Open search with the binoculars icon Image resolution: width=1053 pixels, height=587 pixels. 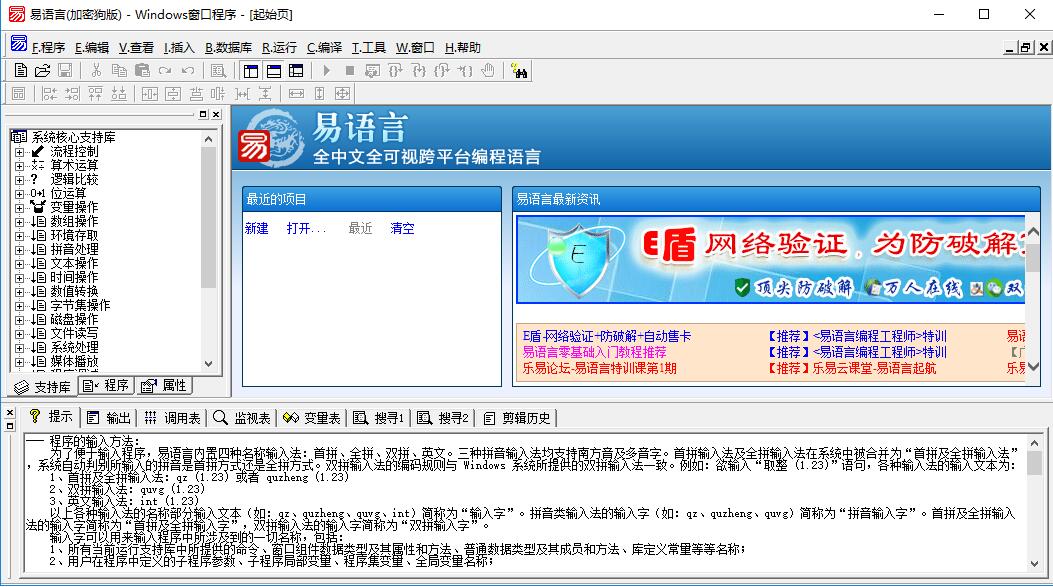pyautogui.click(x=521, y=70)
